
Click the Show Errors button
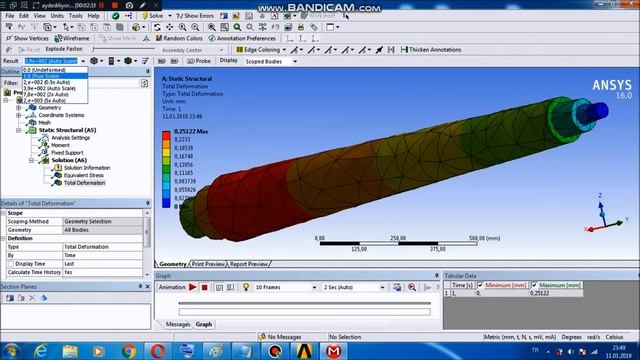coord(195,16)
